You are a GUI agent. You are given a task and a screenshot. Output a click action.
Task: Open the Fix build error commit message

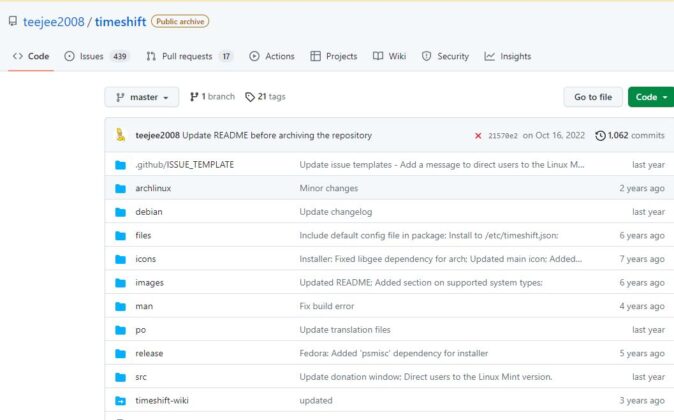click(327, 306)
